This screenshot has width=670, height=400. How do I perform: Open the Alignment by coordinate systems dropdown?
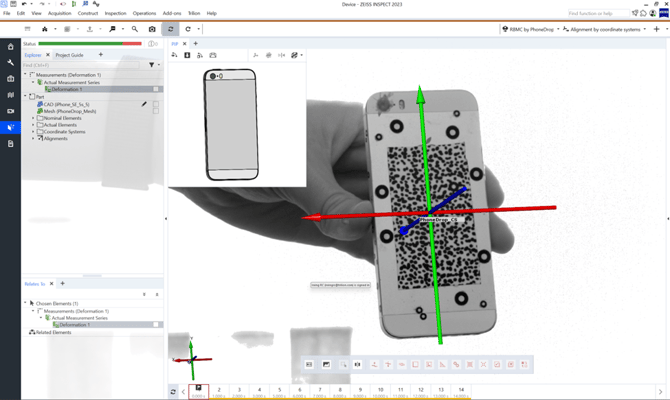coord(607,29)
